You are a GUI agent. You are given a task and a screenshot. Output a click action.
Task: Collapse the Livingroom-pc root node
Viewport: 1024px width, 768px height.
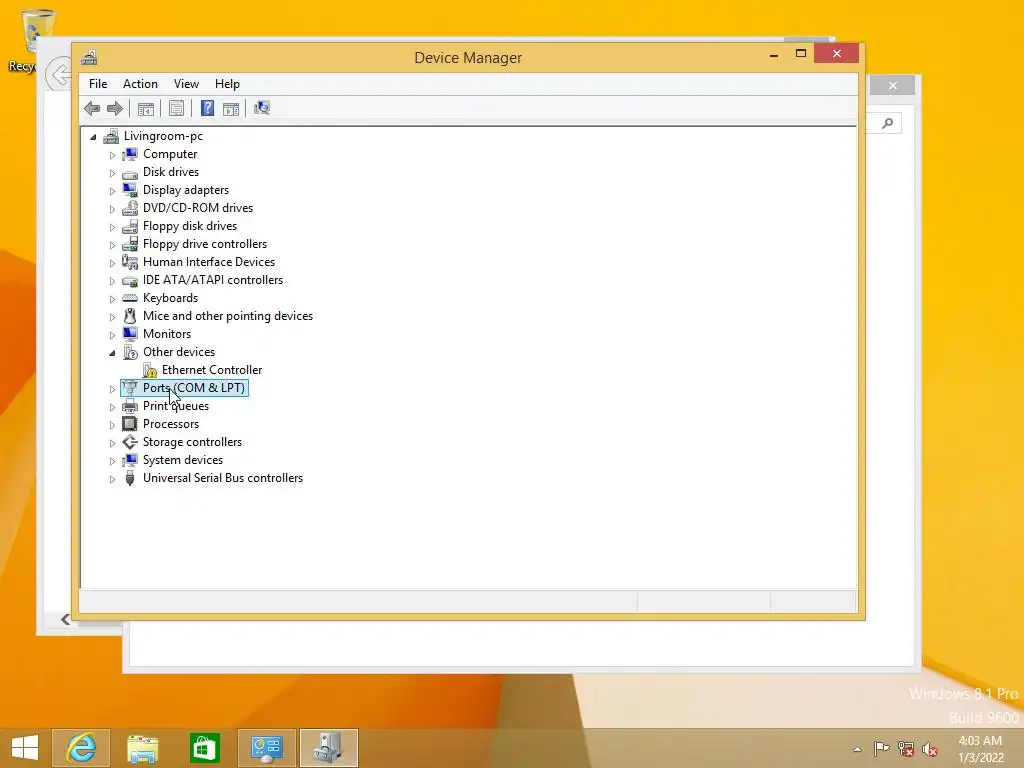coord(93,137)
